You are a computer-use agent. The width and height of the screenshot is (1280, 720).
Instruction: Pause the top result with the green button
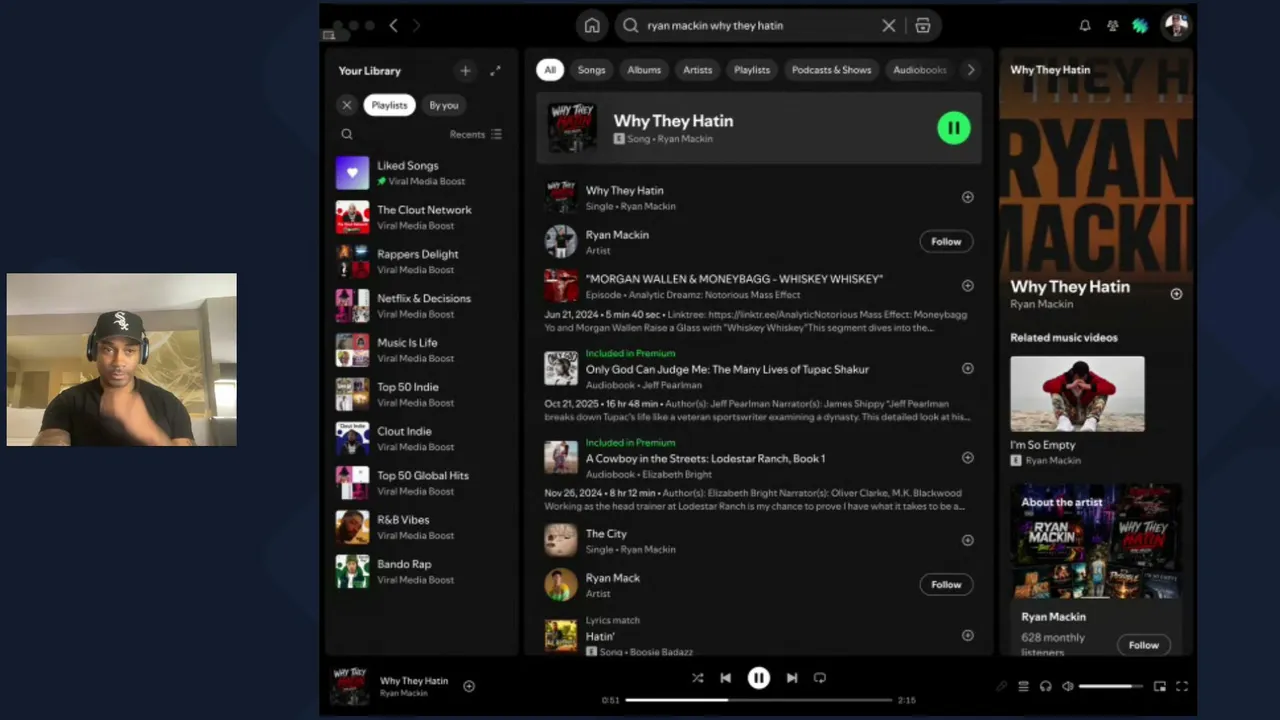click(954, 128)
